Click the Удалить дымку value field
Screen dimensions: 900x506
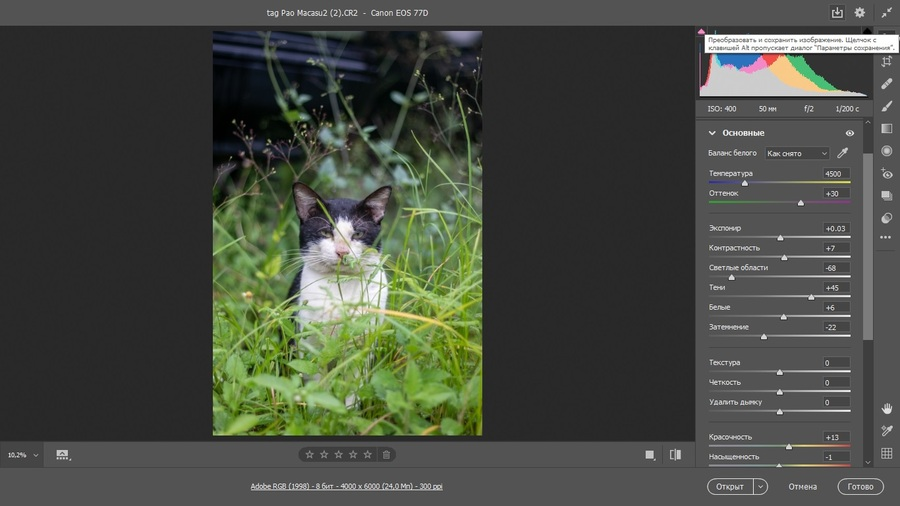tap(836, 402)
